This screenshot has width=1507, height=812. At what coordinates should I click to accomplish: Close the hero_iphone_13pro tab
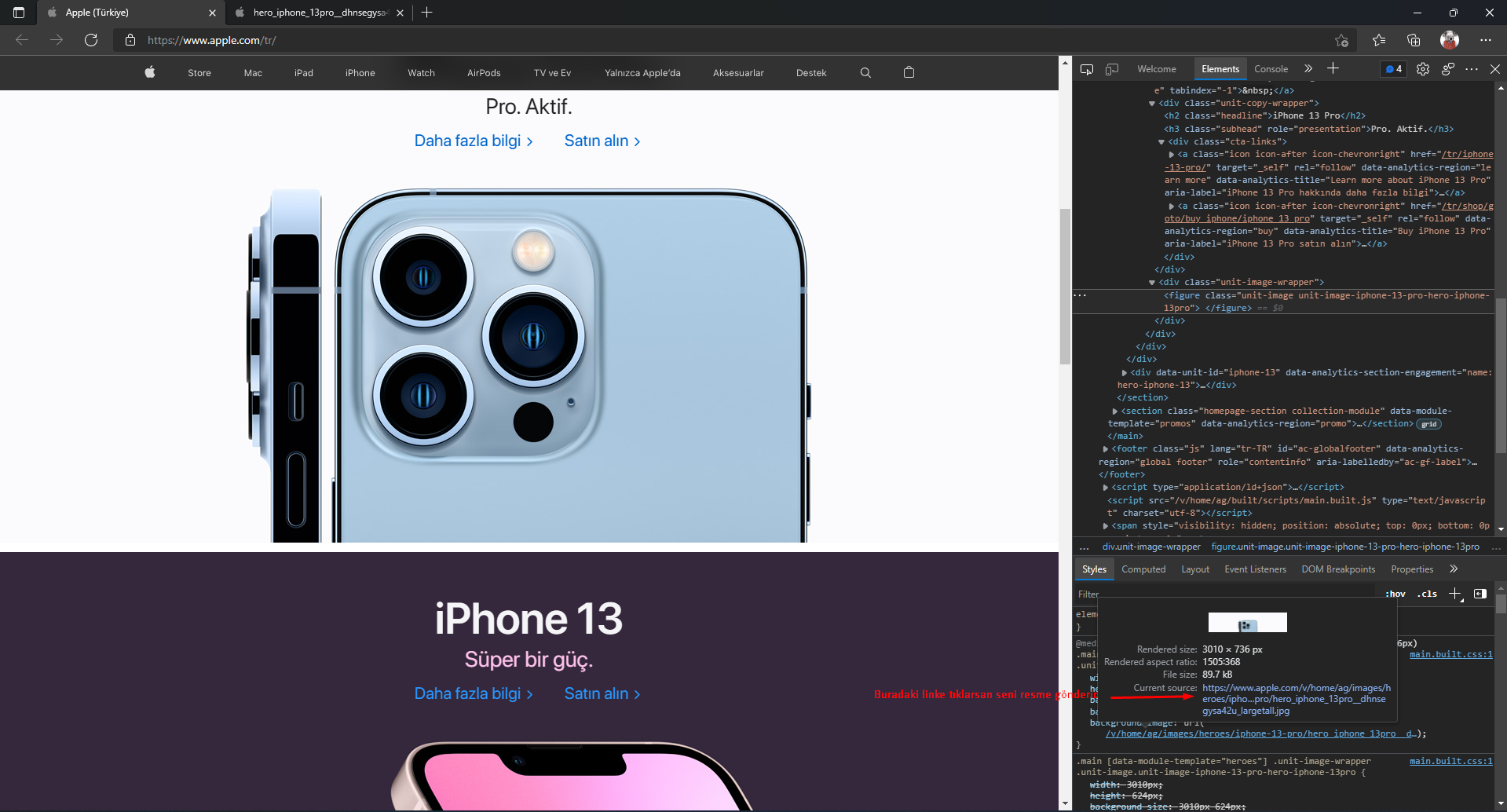(400, 13)
